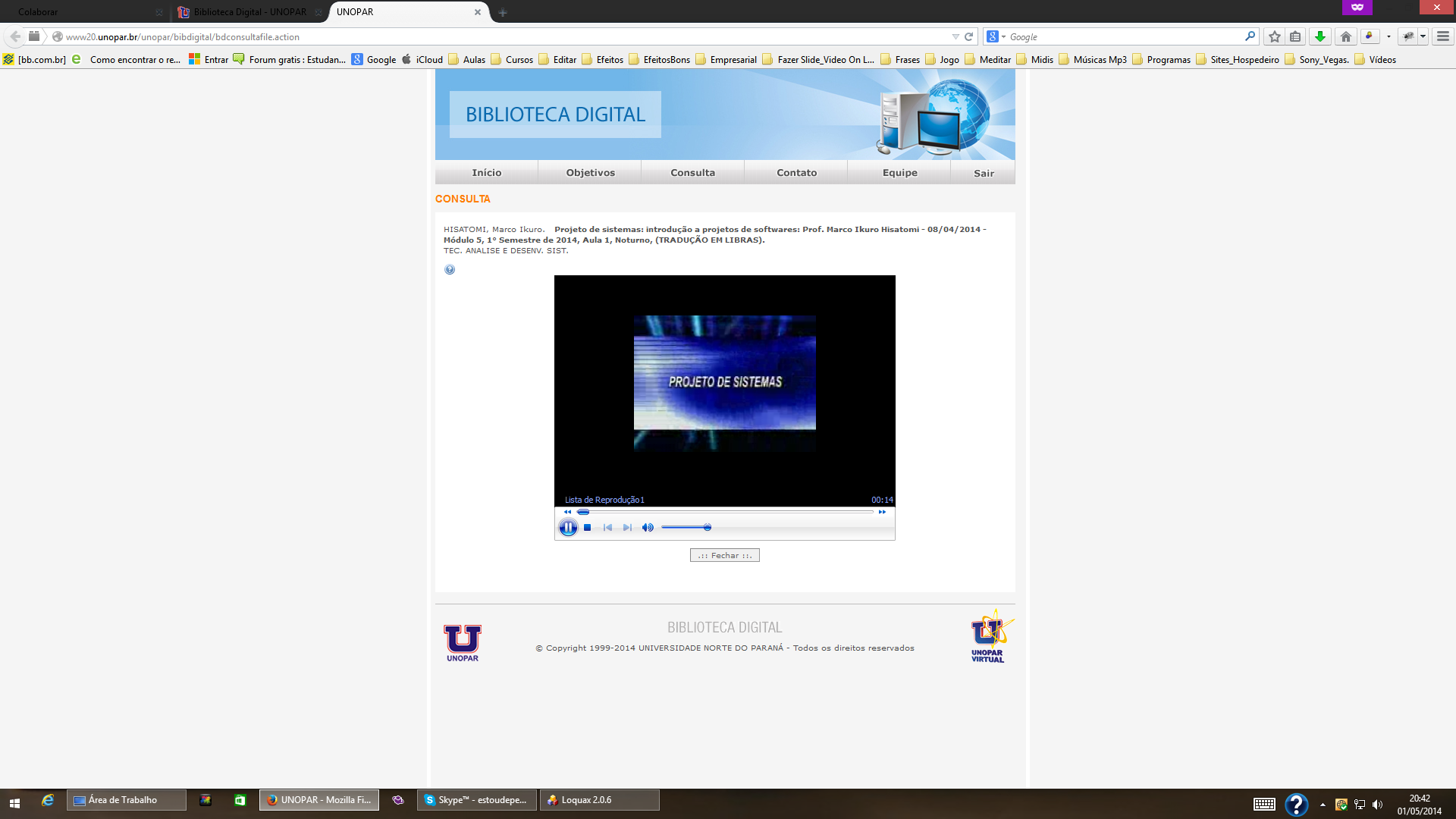Open the 'Como encontrar o re...' bookmark
Screen dimensions: 1456x819
[x=127, y=59]
